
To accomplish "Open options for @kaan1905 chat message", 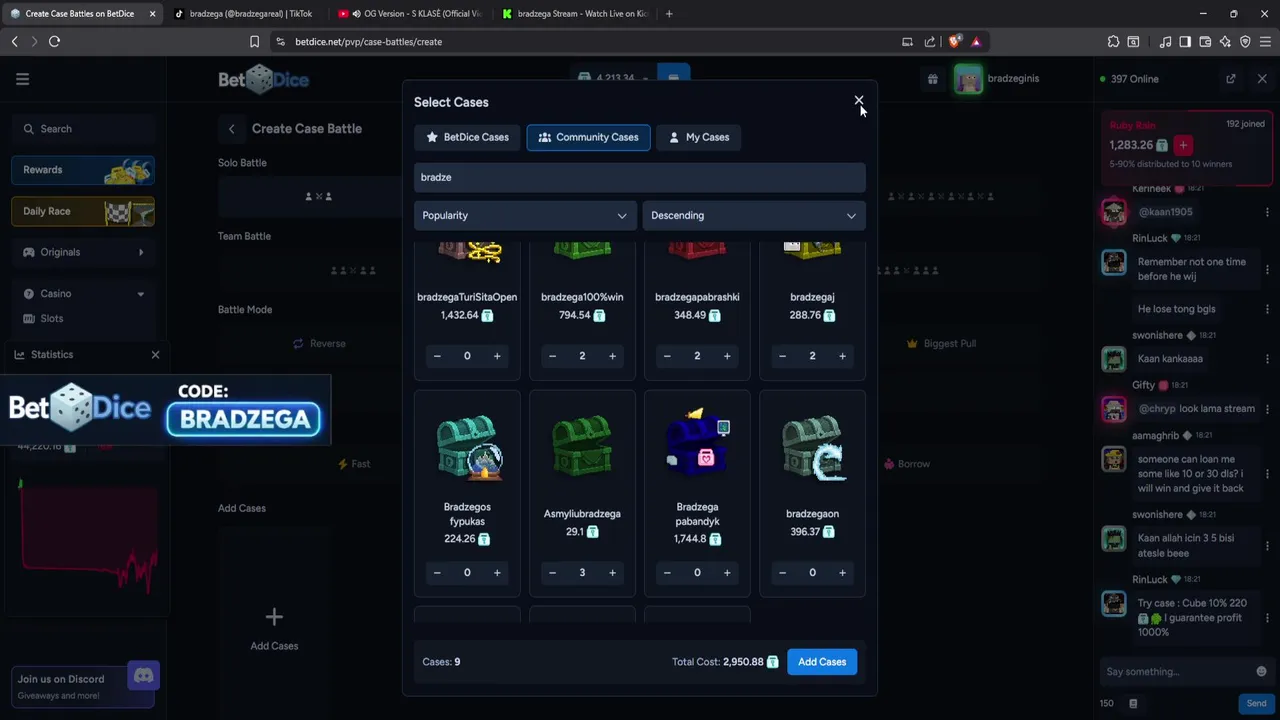I will coord(1267,212).
